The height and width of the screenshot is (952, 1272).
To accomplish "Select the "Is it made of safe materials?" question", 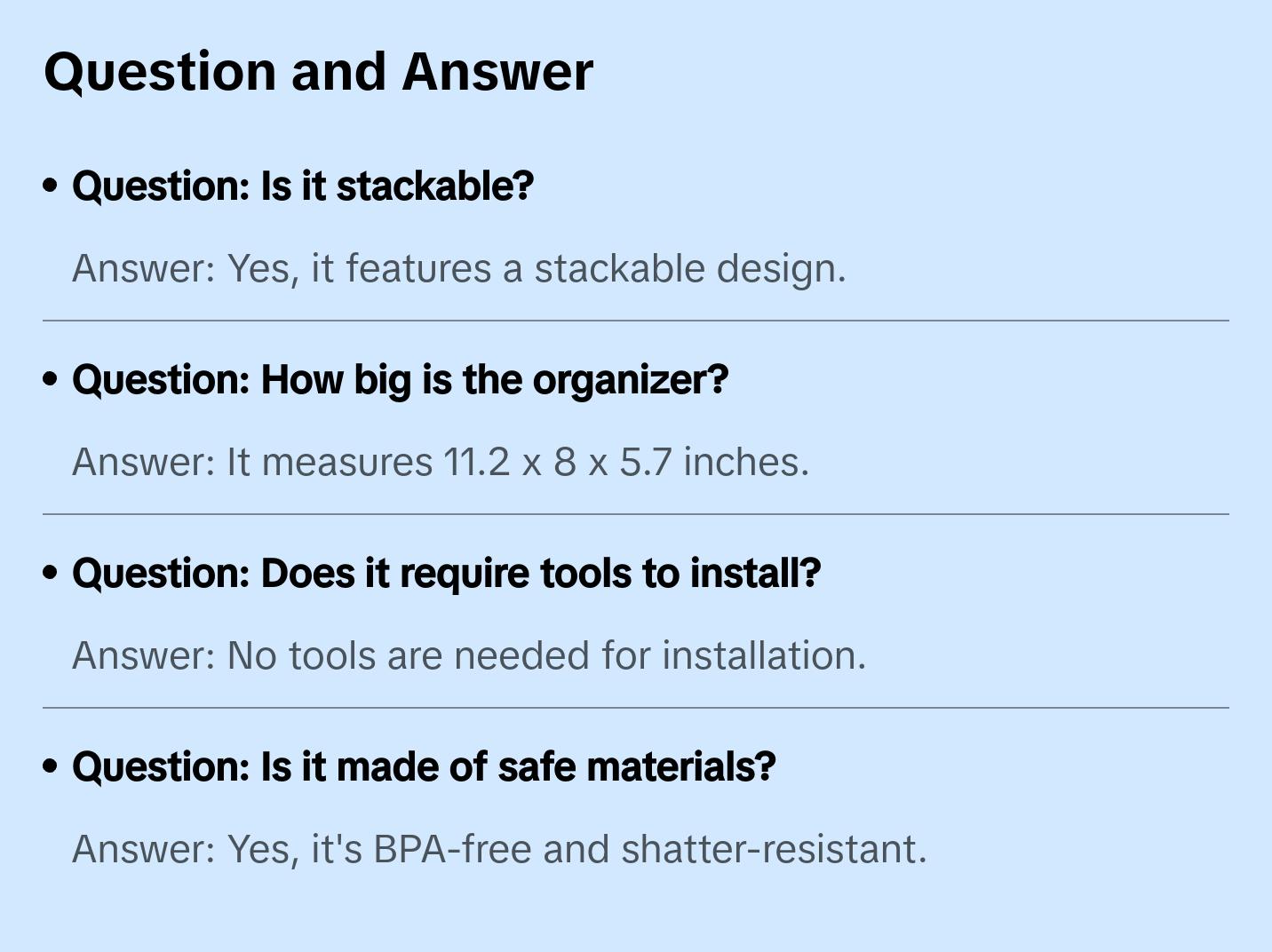I will pyautogui.click(x=424, y=766).
